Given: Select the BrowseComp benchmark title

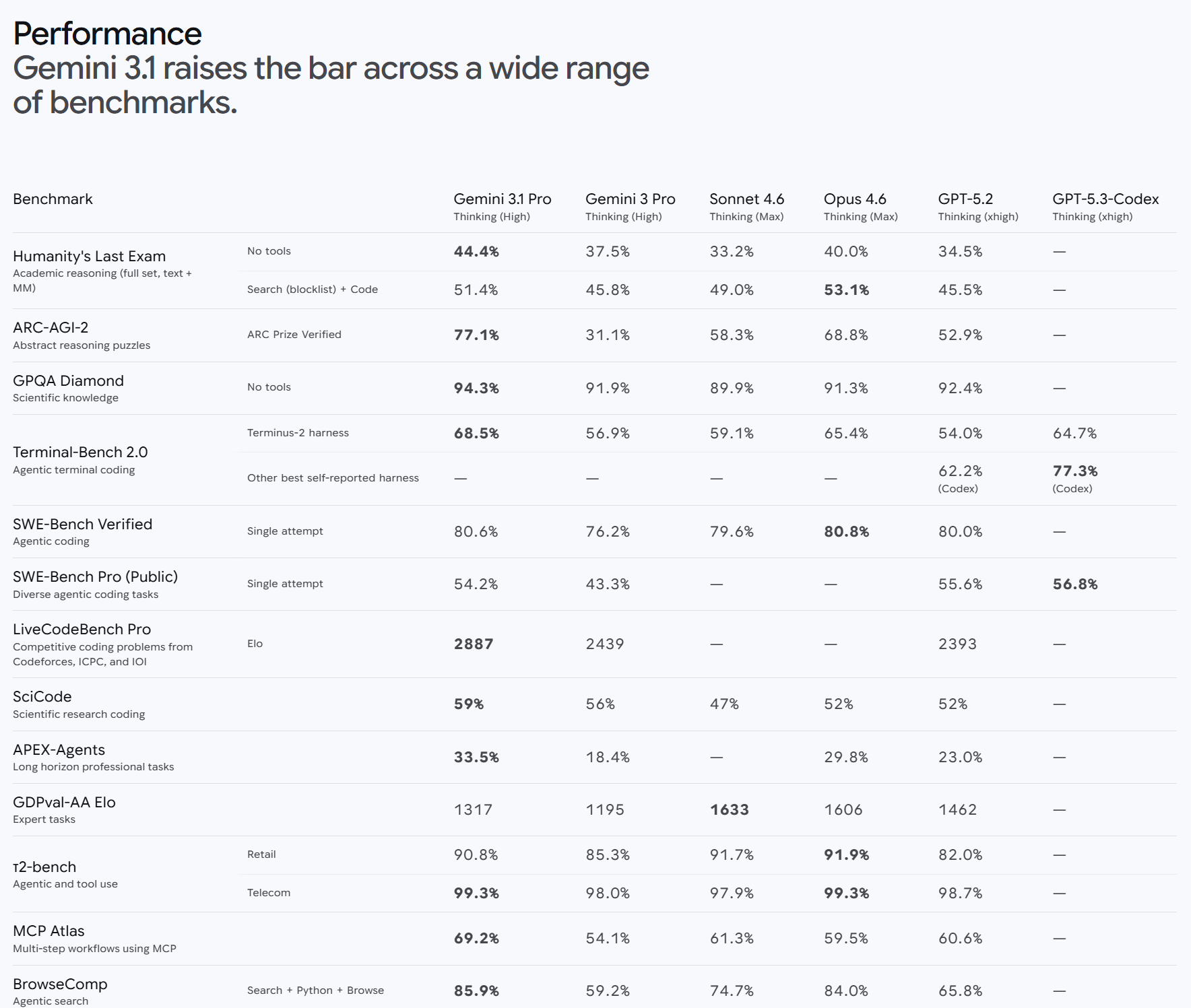Looking at the screenshot, I should 60,984.
